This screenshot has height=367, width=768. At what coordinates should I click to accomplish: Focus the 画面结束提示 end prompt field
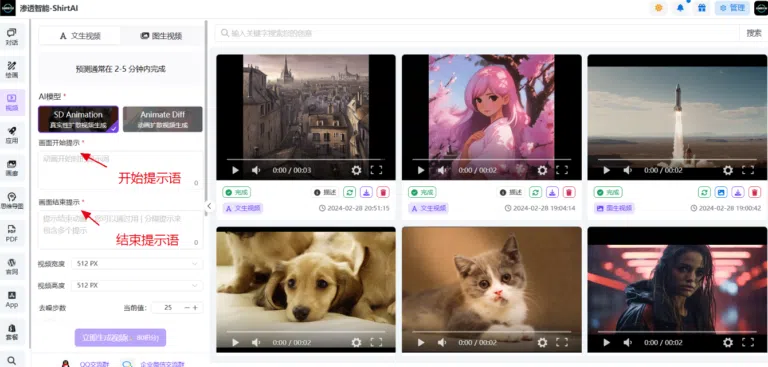(x=120, y=230)
